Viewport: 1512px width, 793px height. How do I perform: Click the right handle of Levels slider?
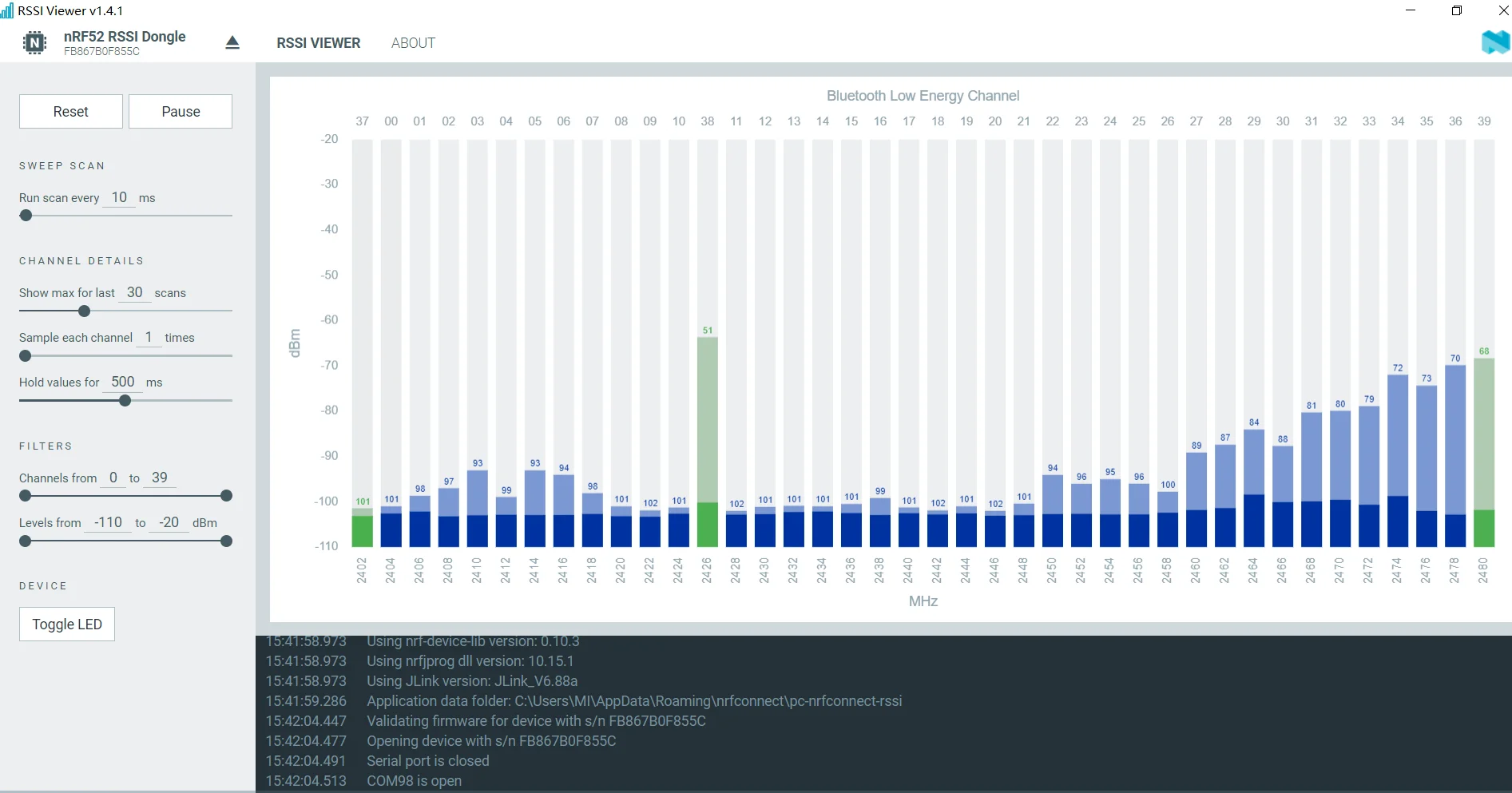[226, 541]
